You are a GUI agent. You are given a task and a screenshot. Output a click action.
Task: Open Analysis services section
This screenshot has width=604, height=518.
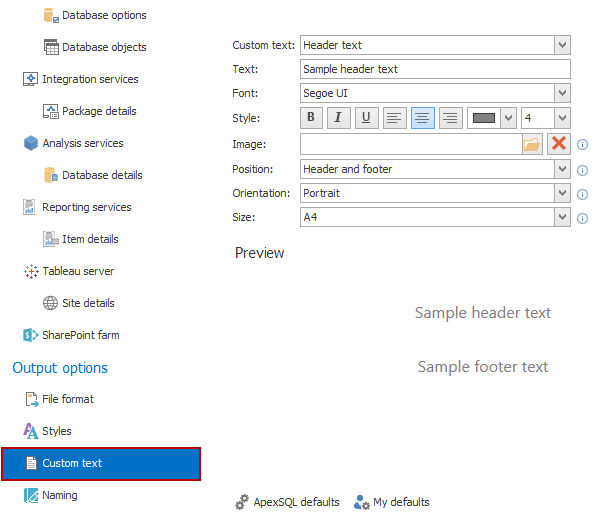pyautogui.click(x=83, y=143)
